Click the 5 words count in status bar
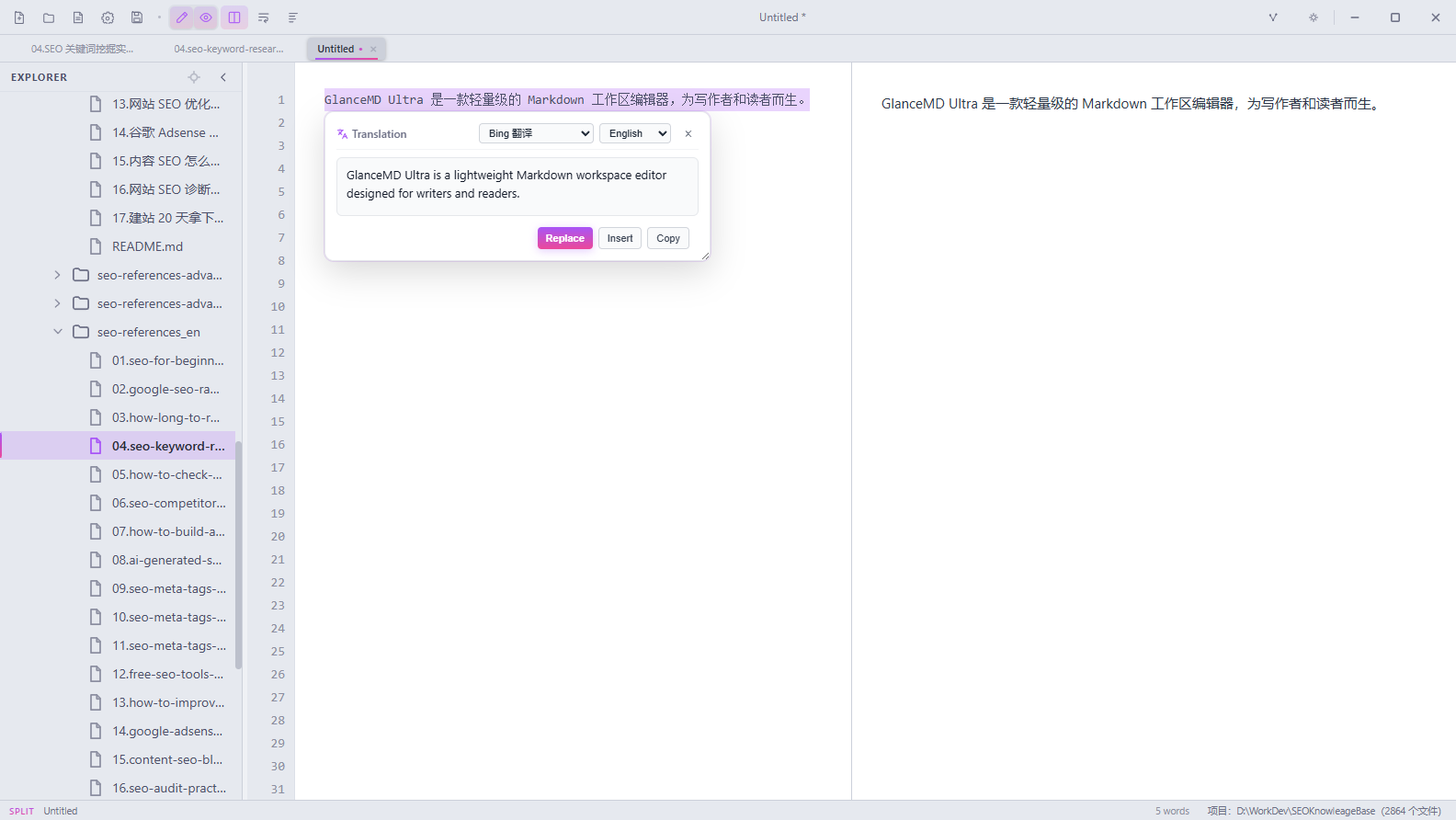This screenshot has height=820, width=1456. click(1172, 811)
